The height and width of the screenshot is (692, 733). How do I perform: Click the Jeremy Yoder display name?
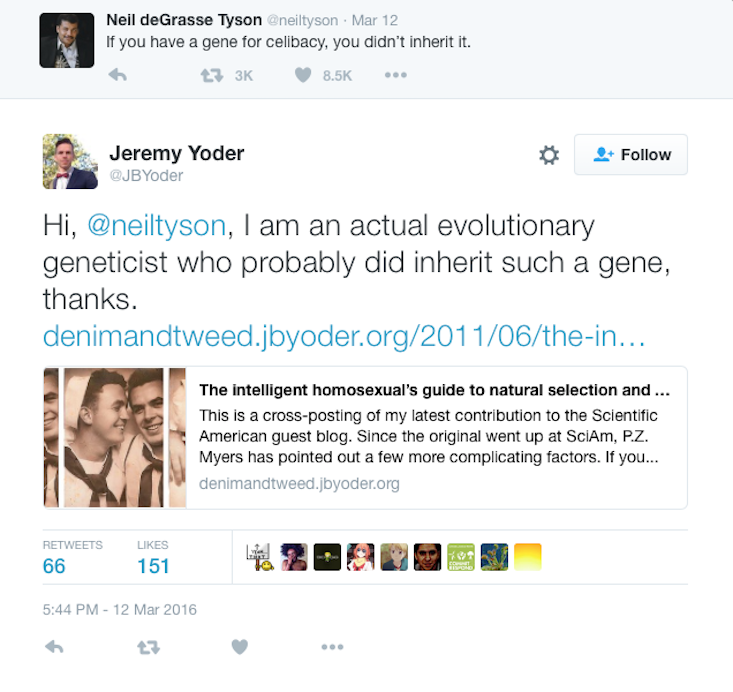click(176, 153)
